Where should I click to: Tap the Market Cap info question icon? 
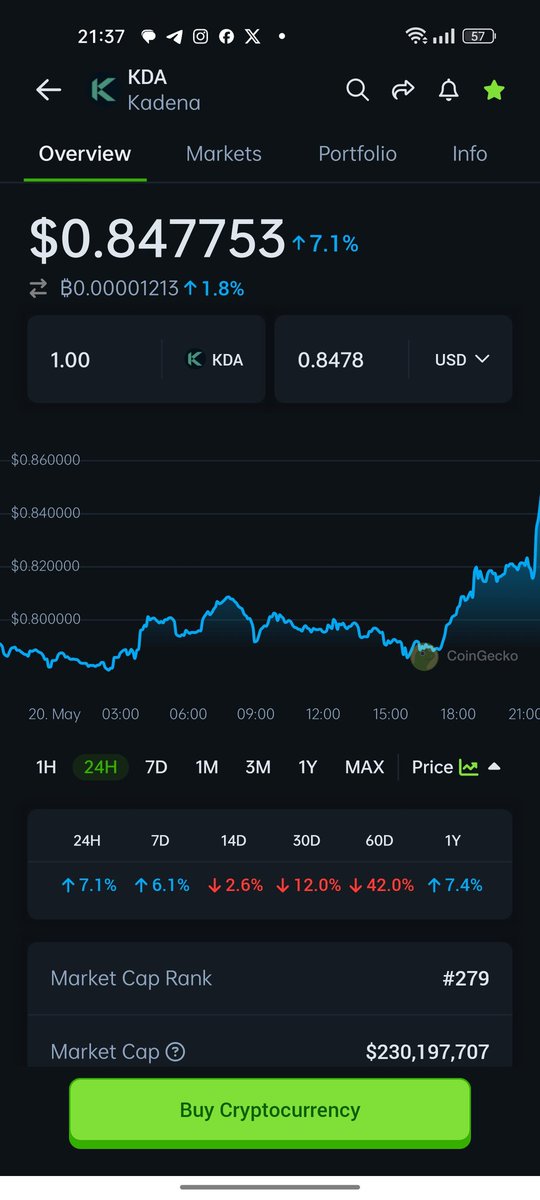(175, 1051)
